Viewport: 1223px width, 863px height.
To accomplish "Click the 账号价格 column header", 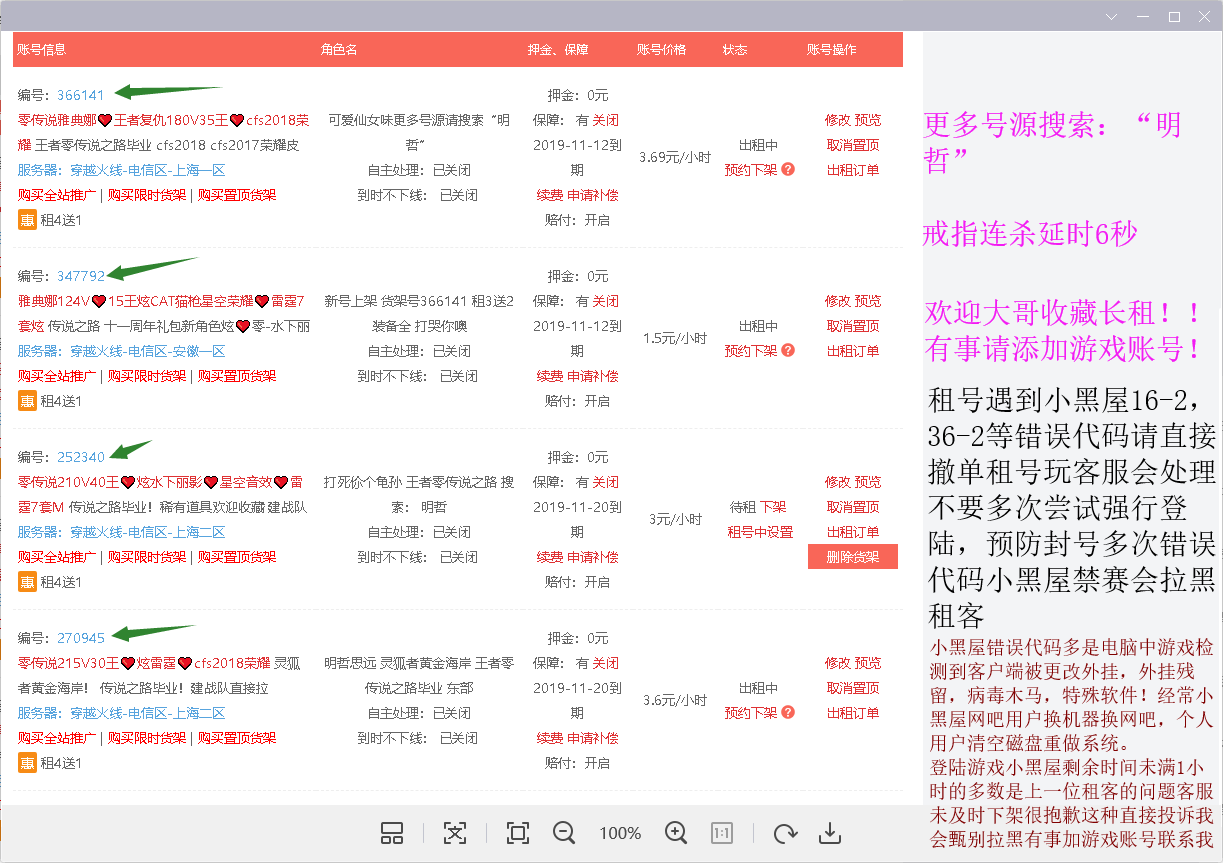I will coord(662,50).
